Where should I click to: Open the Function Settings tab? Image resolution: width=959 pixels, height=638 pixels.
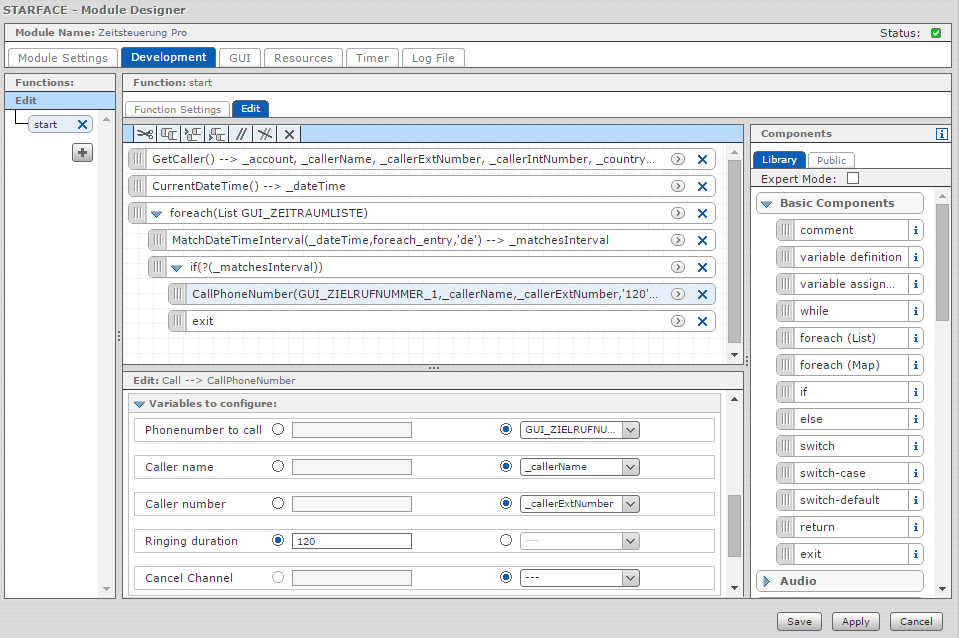pyautogui.click(x=178, y=109)
